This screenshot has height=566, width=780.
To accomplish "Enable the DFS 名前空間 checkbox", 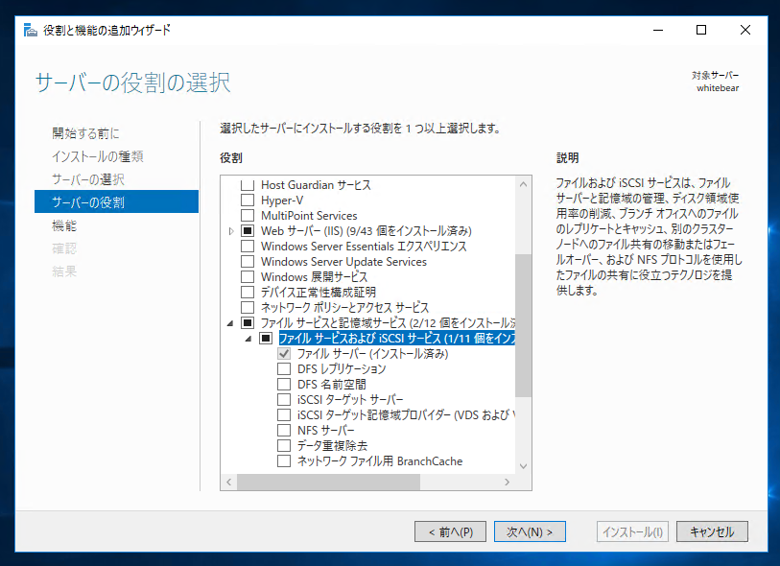I will [x=284, y=384].
